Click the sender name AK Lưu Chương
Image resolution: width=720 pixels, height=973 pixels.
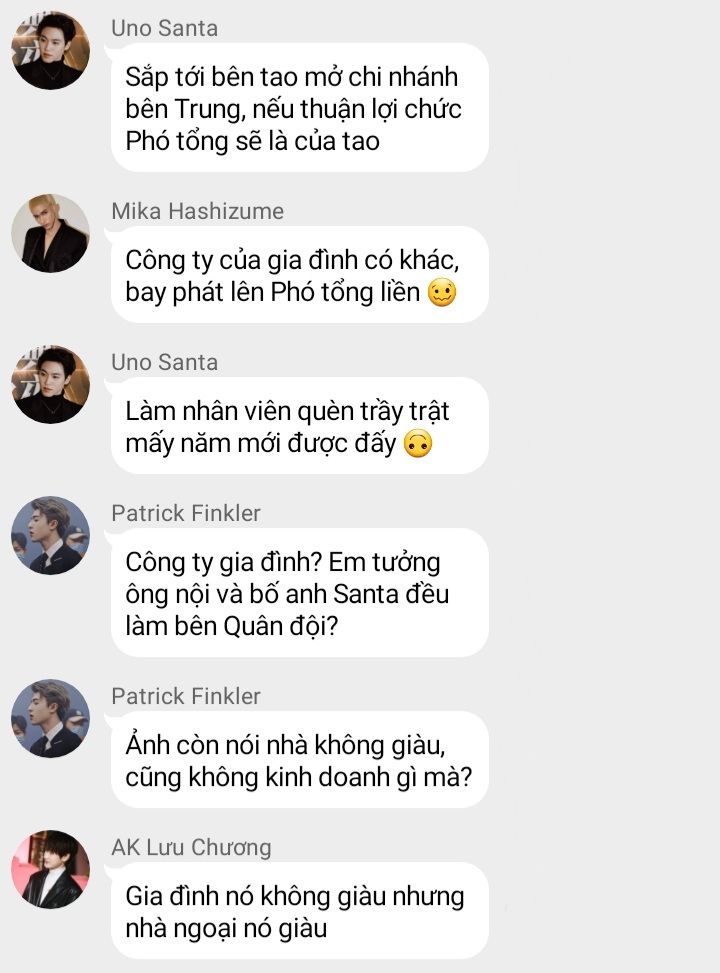[191, 848]
